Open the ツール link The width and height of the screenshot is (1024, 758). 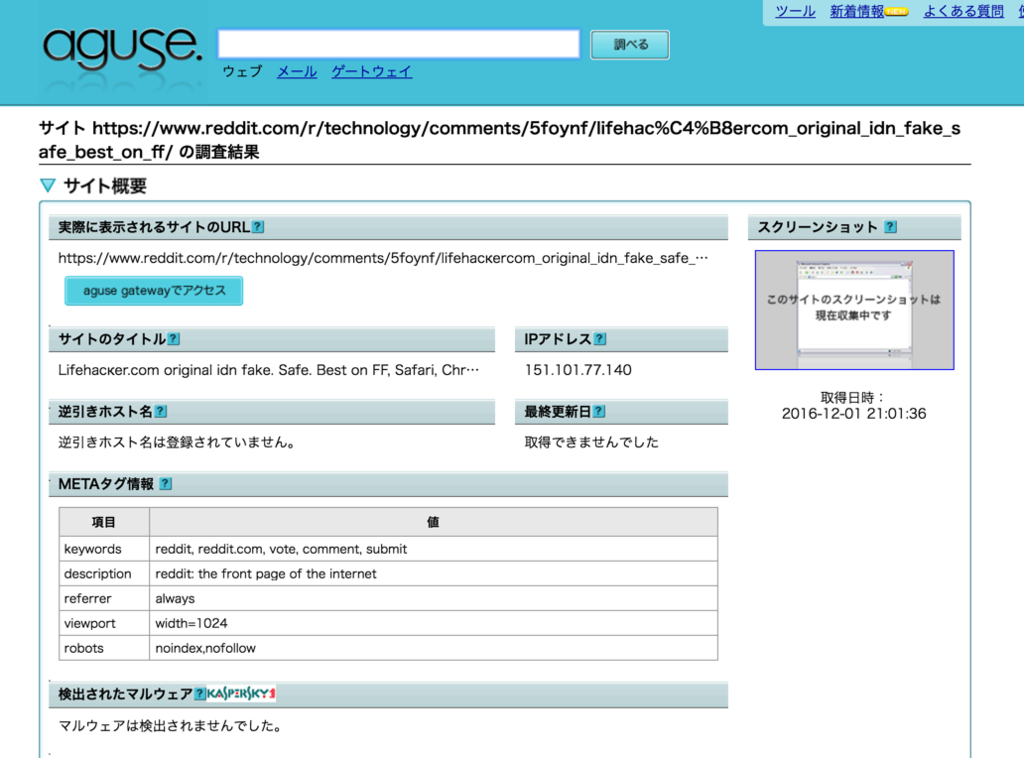(795, 12)
